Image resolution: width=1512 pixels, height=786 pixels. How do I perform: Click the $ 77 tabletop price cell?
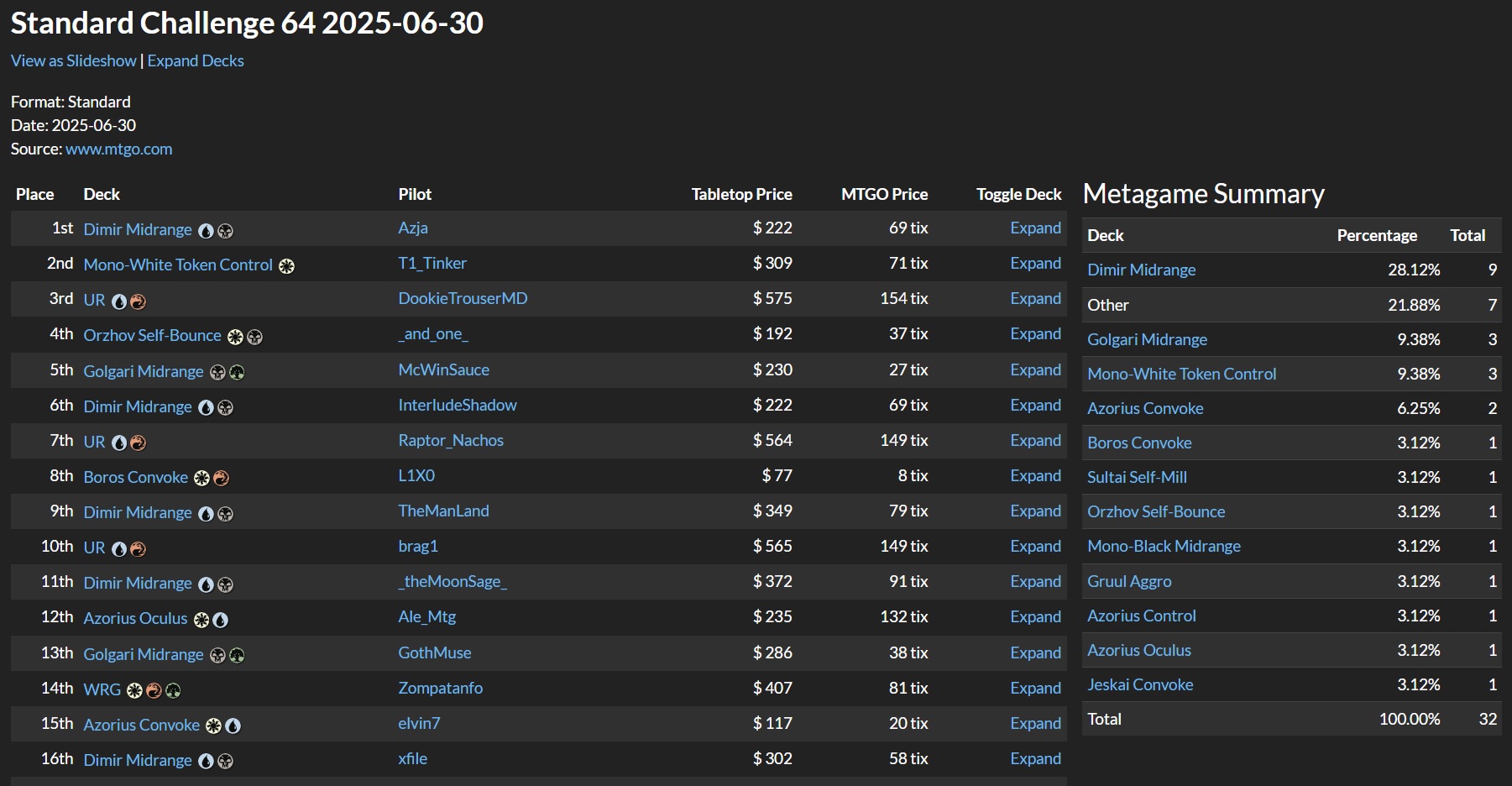(x=777, y=476)
